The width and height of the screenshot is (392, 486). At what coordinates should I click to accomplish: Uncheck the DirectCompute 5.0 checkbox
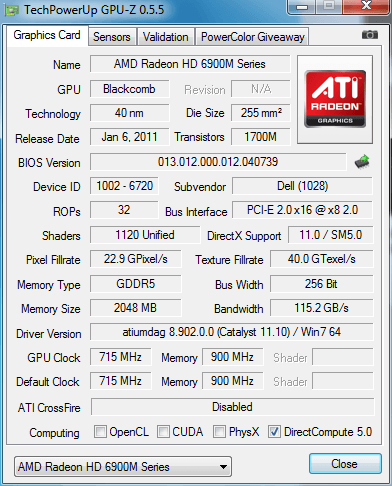tap(274, 431)
